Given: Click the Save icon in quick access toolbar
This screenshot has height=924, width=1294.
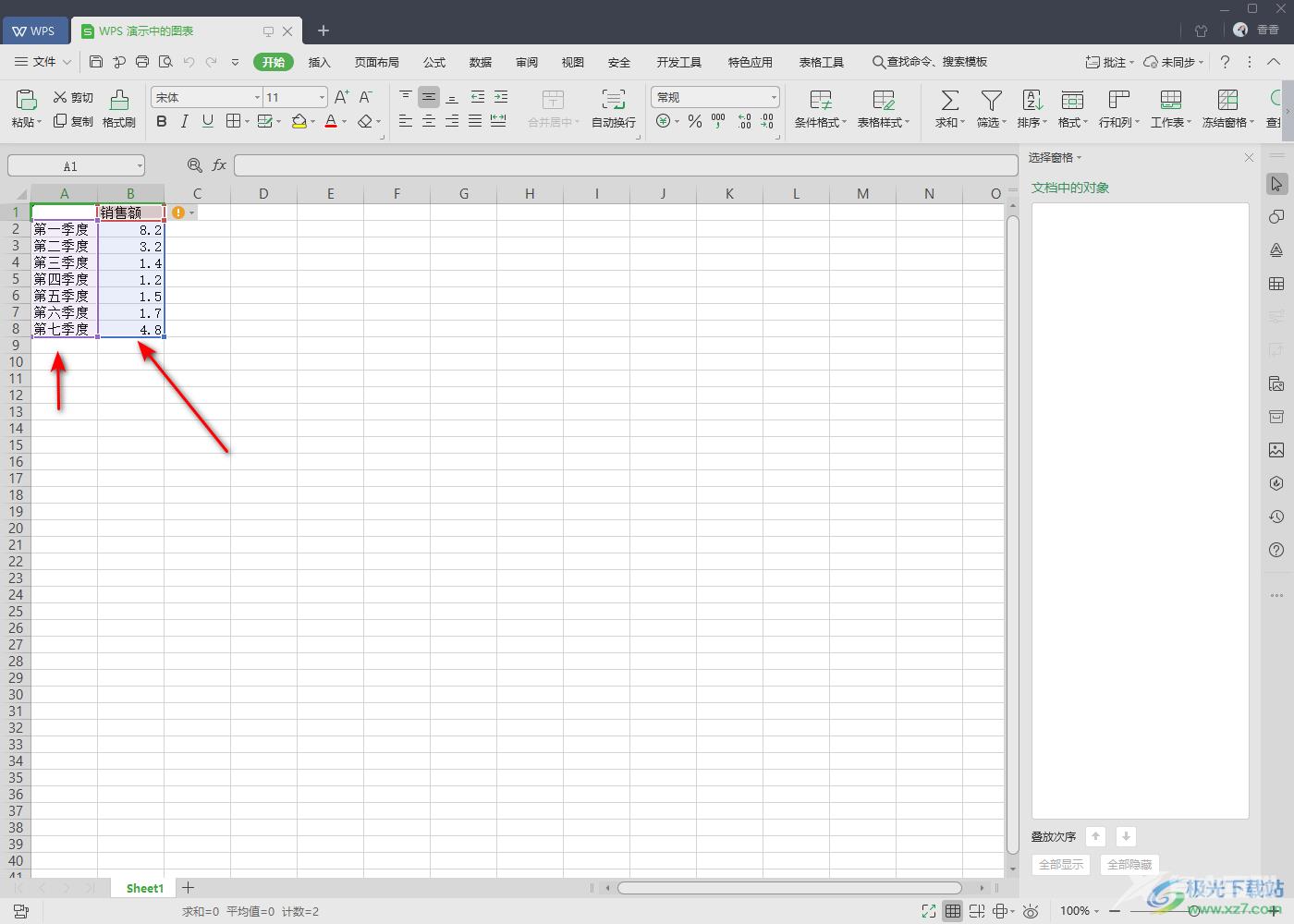Looking at the screenshot, I should [96, 62].
